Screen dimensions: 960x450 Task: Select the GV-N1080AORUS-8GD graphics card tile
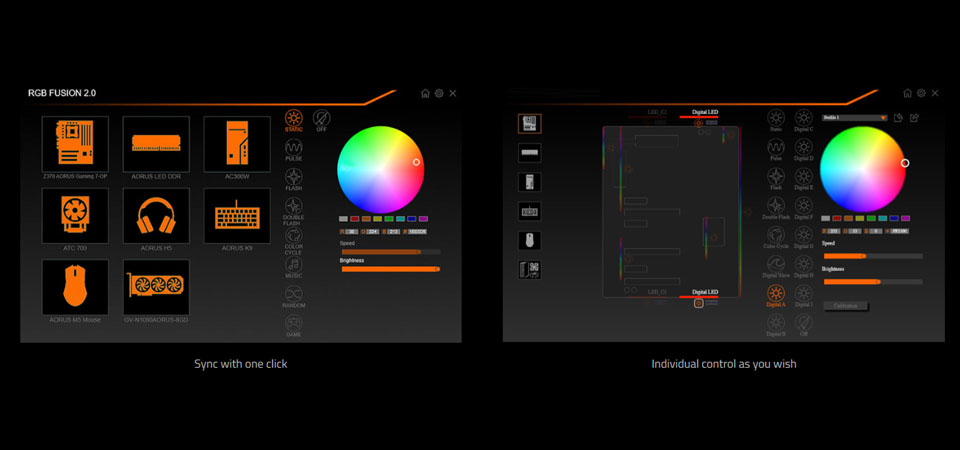coord(156,287)
